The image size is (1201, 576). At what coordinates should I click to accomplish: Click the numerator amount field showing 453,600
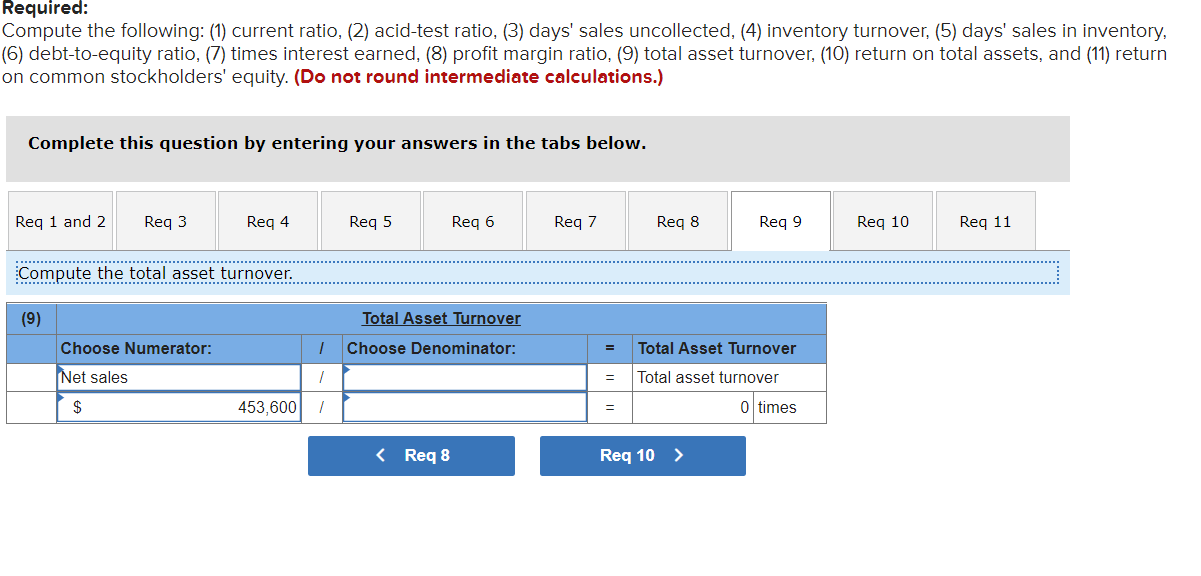point(178,406)
